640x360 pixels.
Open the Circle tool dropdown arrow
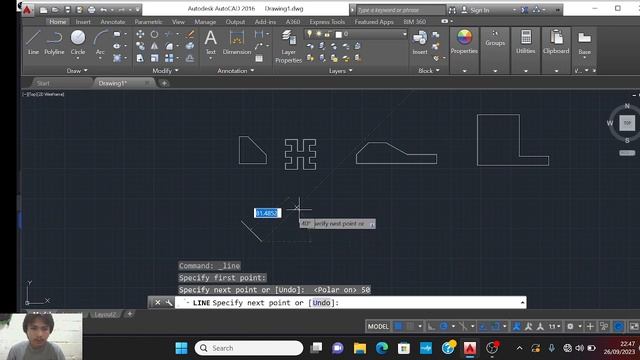[x=78, y=59]
